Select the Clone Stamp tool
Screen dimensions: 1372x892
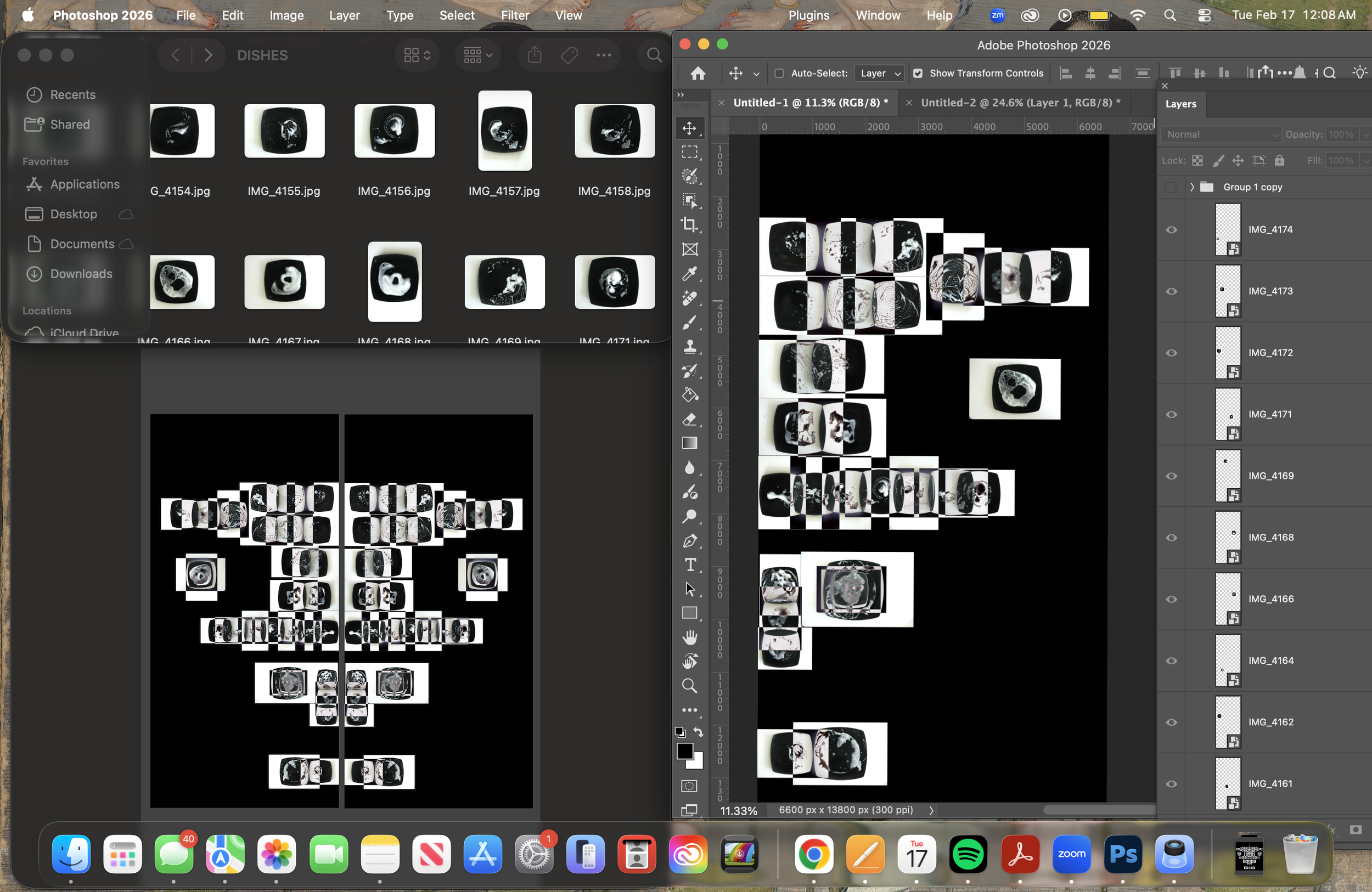pyautogui.click(x=689, y=346)
